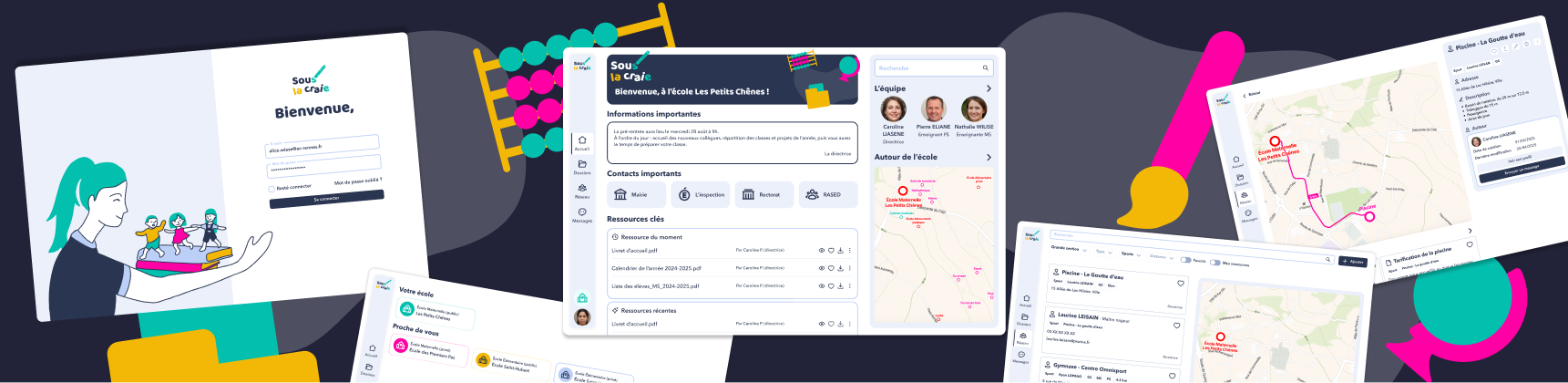Favorite Liste des élèves_MS_2024-2025.pdf with heart
Screen dimensions: 1568x383
tap(831, 286)
